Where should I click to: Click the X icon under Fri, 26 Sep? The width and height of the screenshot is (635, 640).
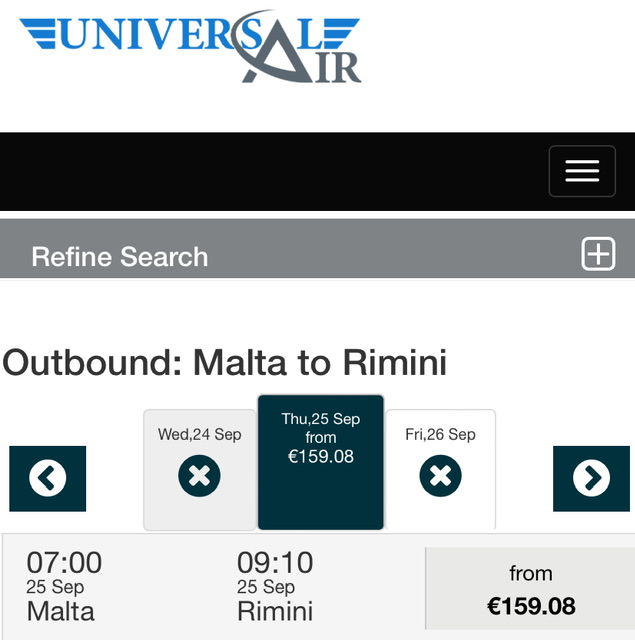[x=440, y=477]
